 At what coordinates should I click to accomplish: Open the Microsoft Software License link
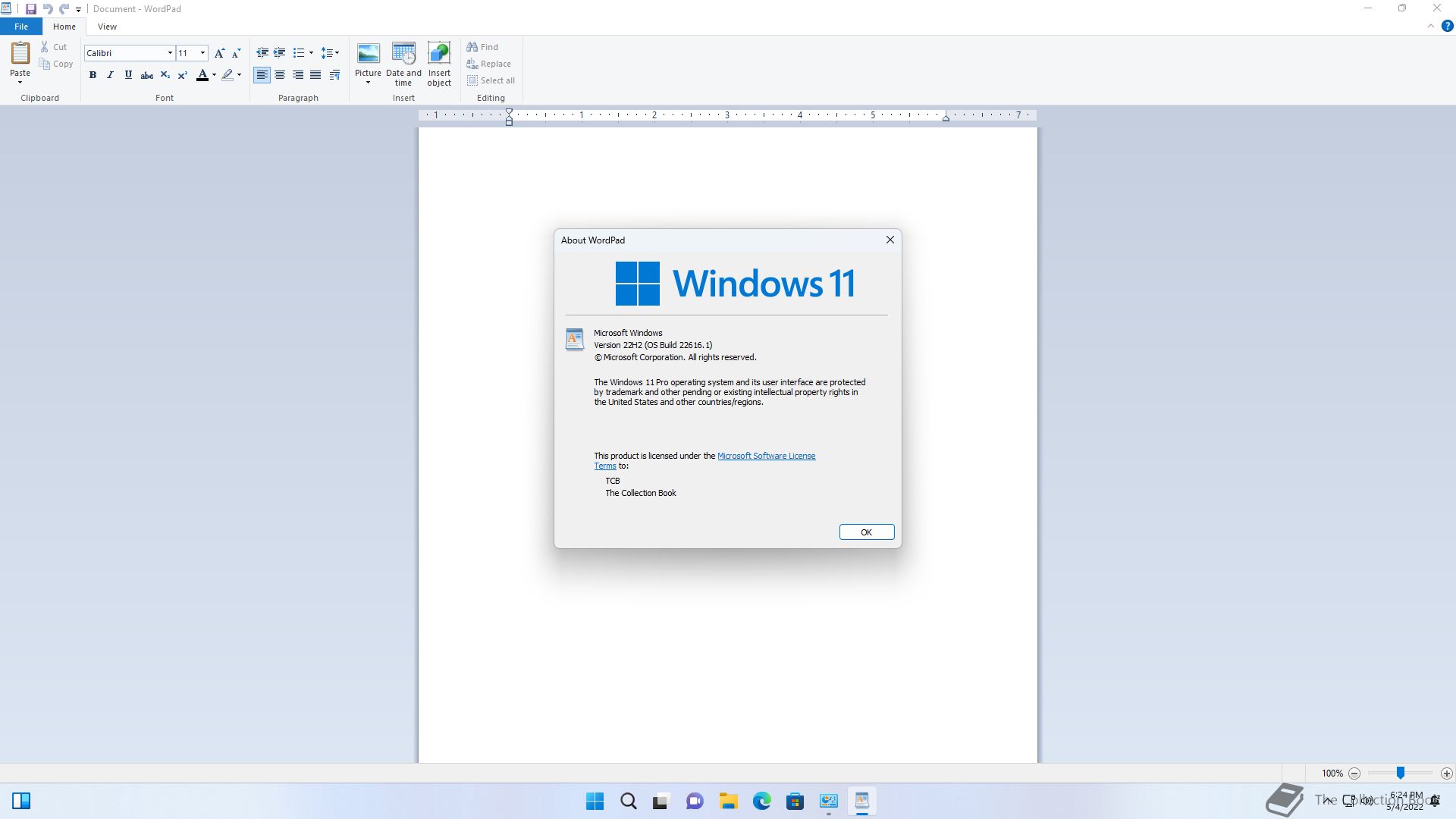766,456
